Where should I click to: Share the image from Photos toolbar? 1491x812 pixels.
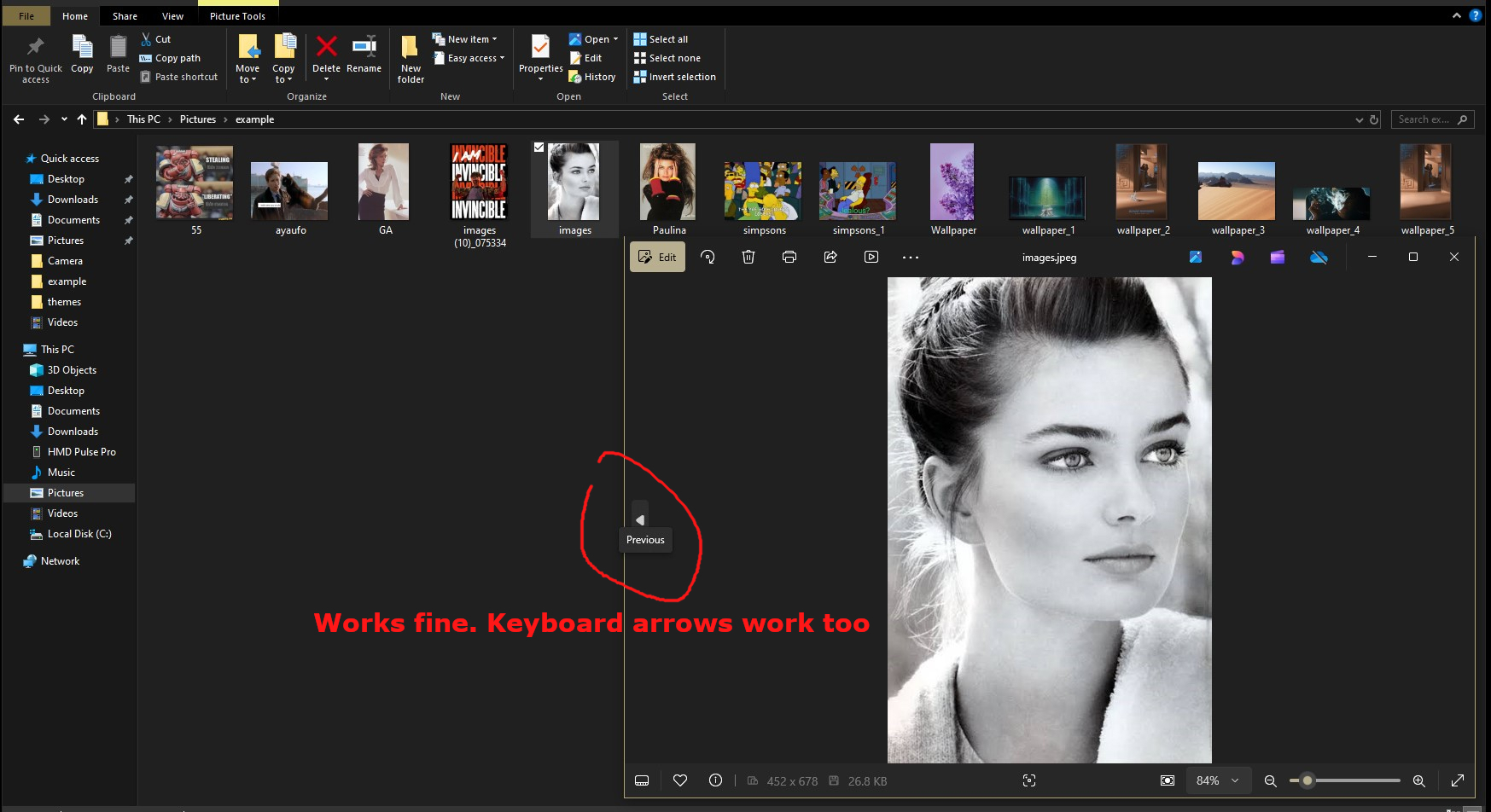[x=830, y=257]
